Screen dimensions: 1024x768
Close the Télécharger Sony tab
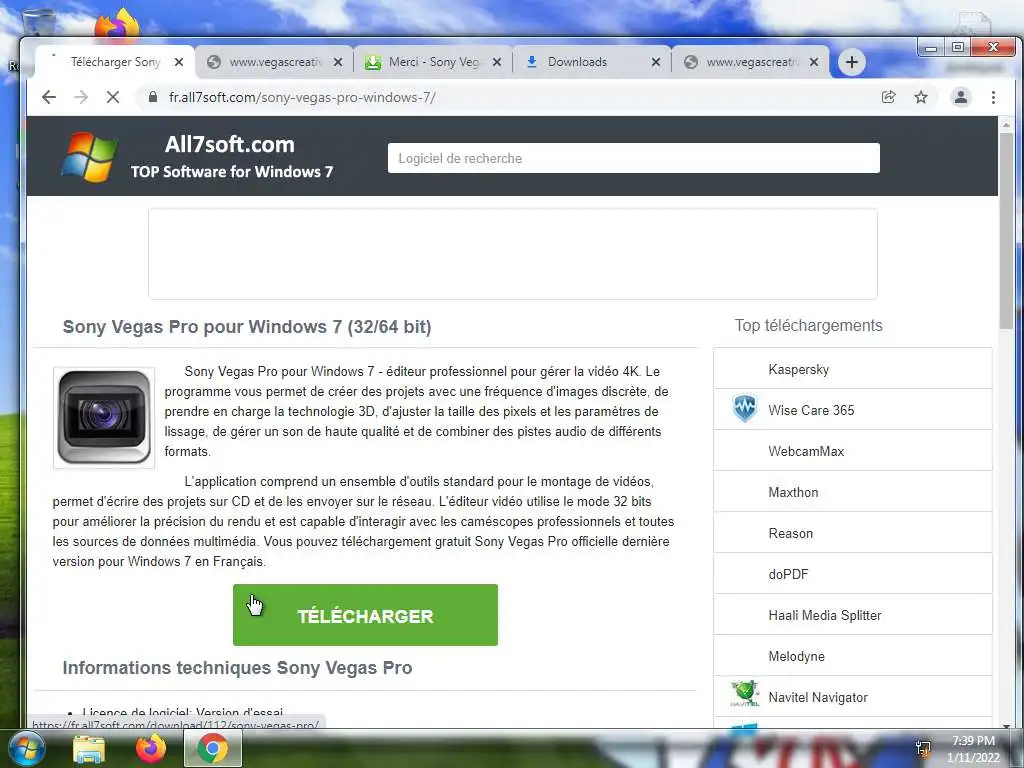pyautogui.click(x=179, y=62)
